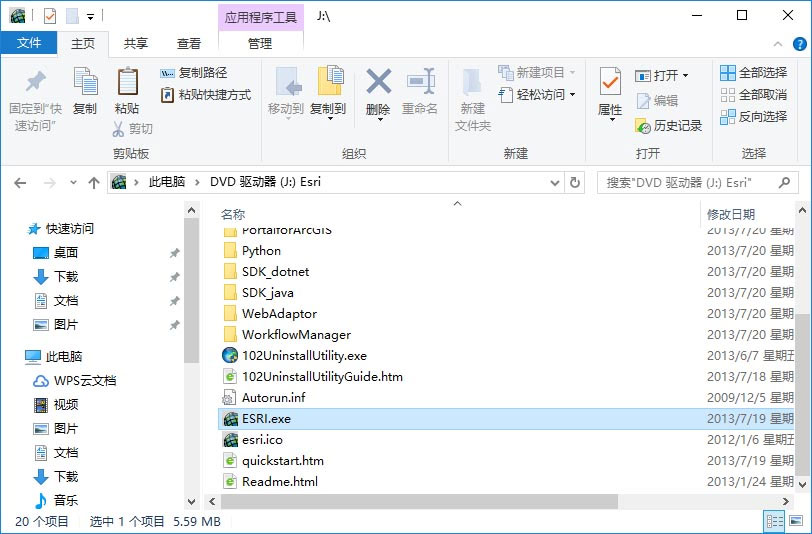This screenshot has width=812, height=534.
Task: Select the Python folder
Action: click(252, 251)
